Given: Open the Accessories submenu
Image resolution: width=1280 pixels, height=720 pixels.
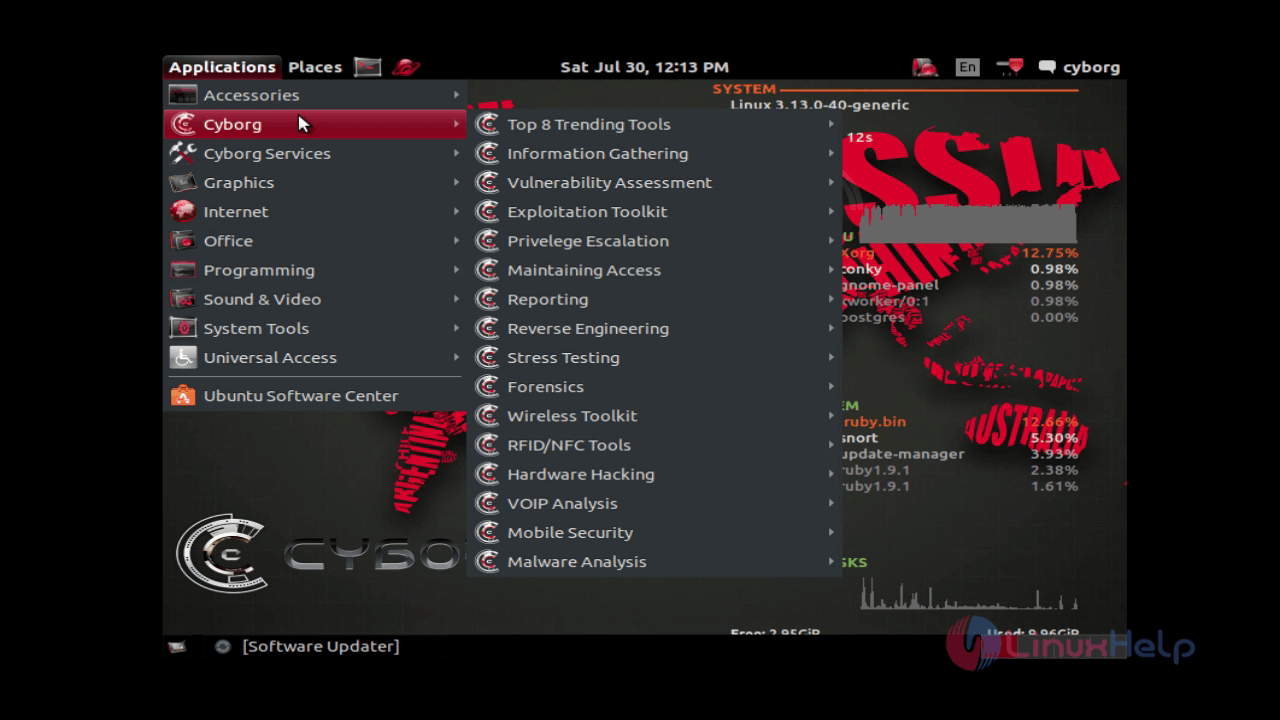Looking at the screenshot, I should click(x=314, y=95).
